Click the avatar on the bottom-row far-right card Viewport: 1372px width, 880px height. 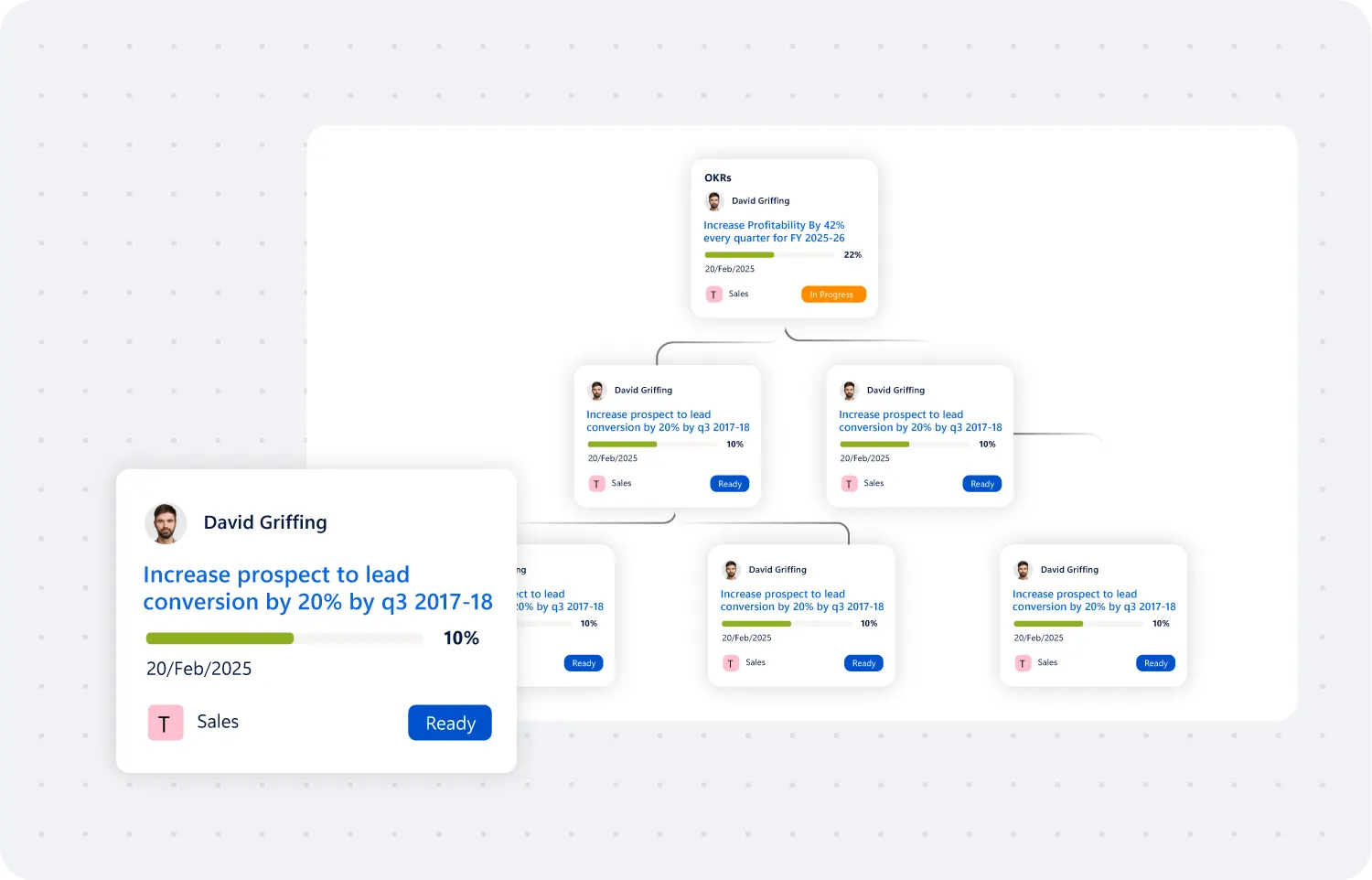coord(1024,570)
